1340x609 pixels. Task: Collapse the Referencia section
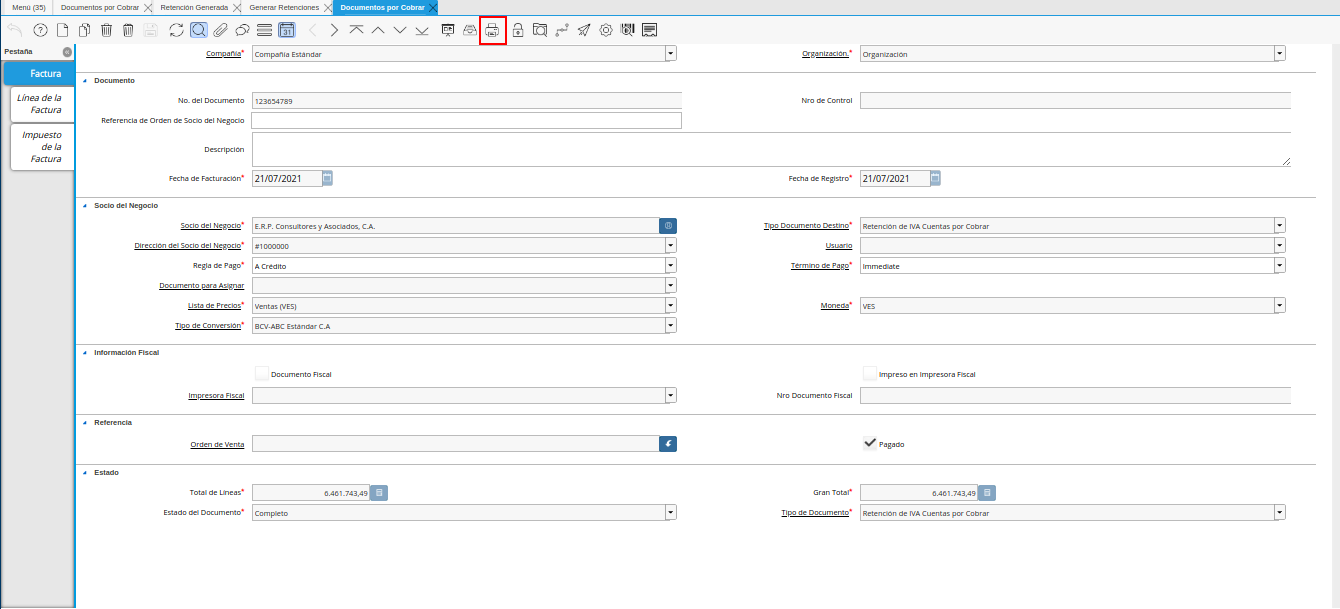(85, 422)
